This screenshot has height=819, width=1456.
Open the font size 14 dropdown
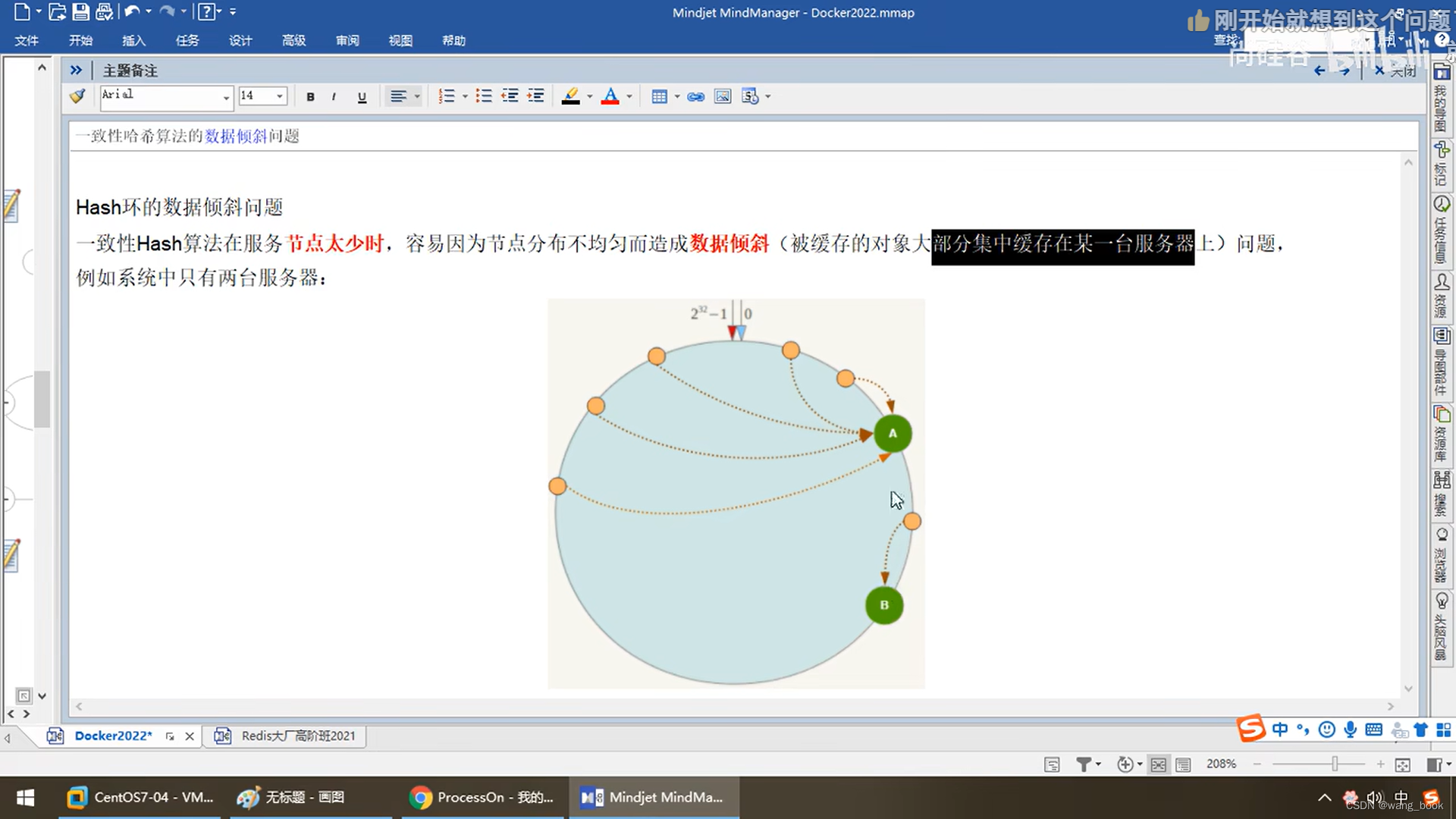280,96
